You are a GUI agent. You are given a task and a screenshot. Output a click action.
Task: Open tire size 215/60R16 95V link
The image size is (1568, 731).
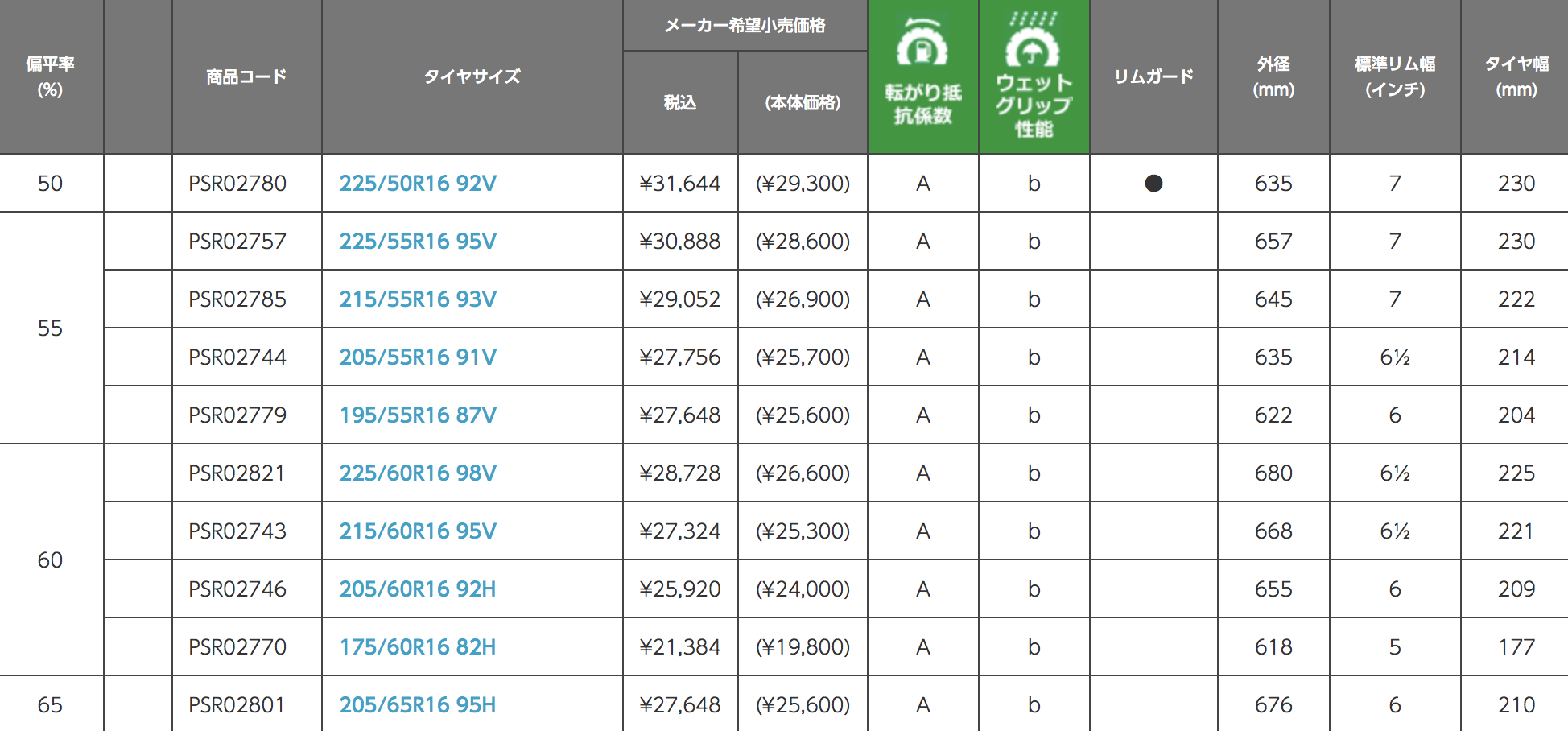418,531
